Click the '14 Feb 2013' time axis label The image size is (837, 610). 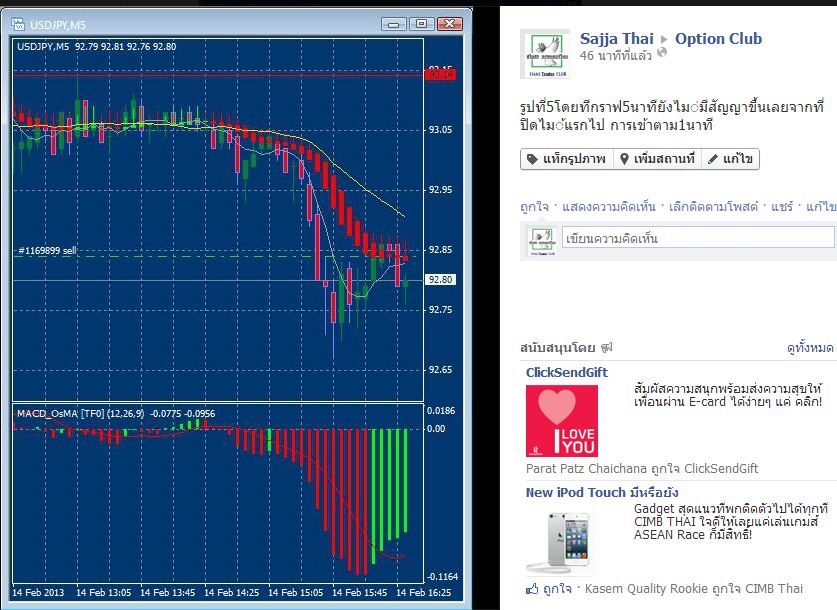coord(38,592)
